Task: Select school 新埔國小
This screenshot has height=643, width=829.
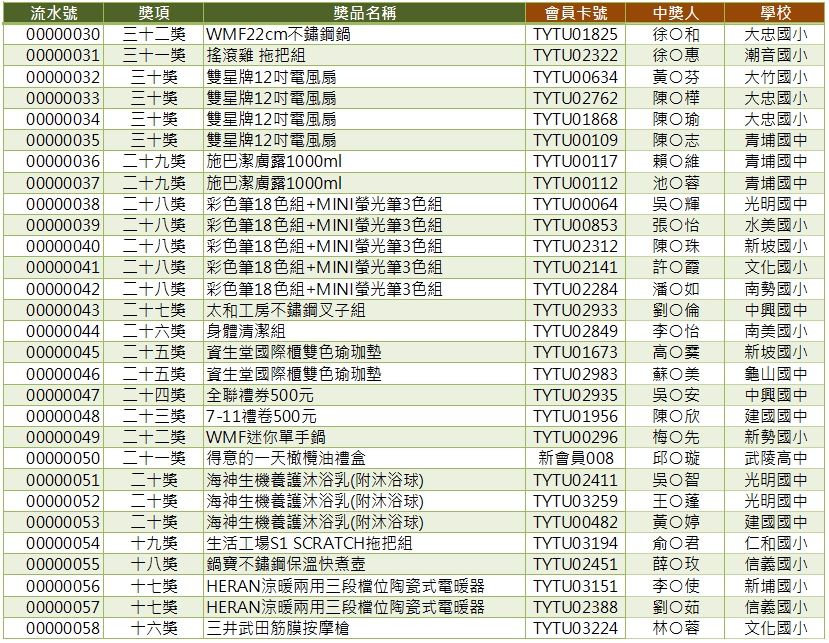Action: coord(776,586)
